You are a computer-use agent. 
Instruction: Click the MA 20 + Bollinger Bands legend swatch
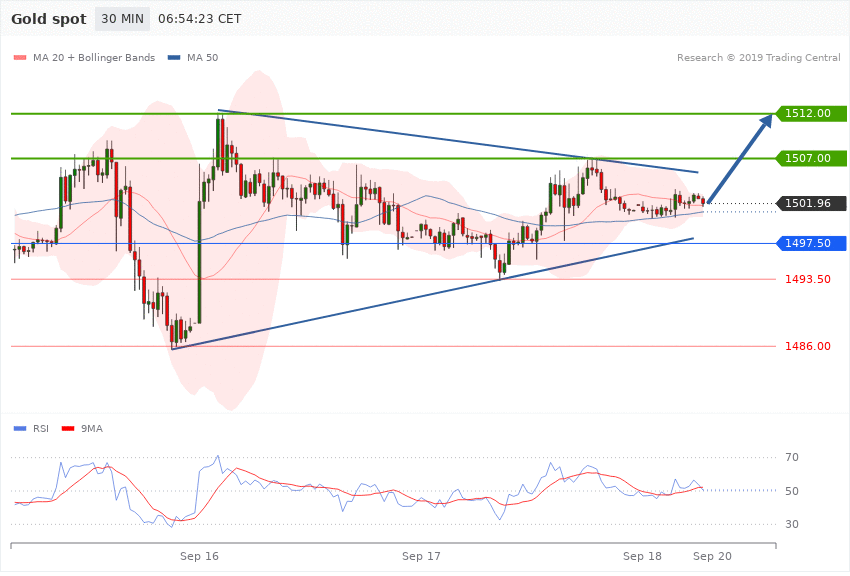pos(20,57)
